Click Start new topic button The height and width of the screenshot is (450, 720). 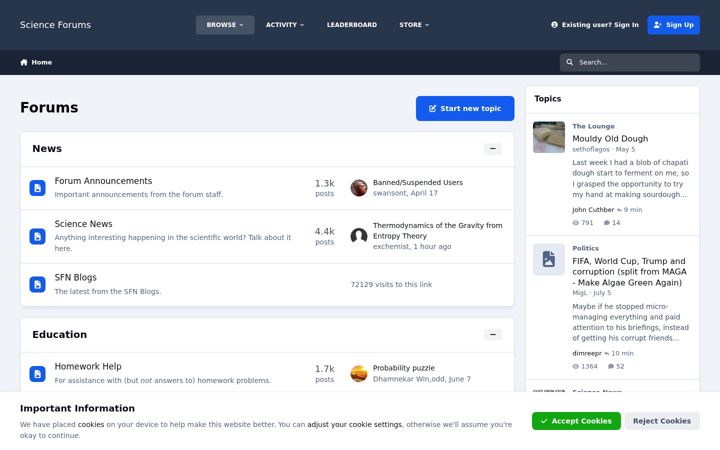465,108
